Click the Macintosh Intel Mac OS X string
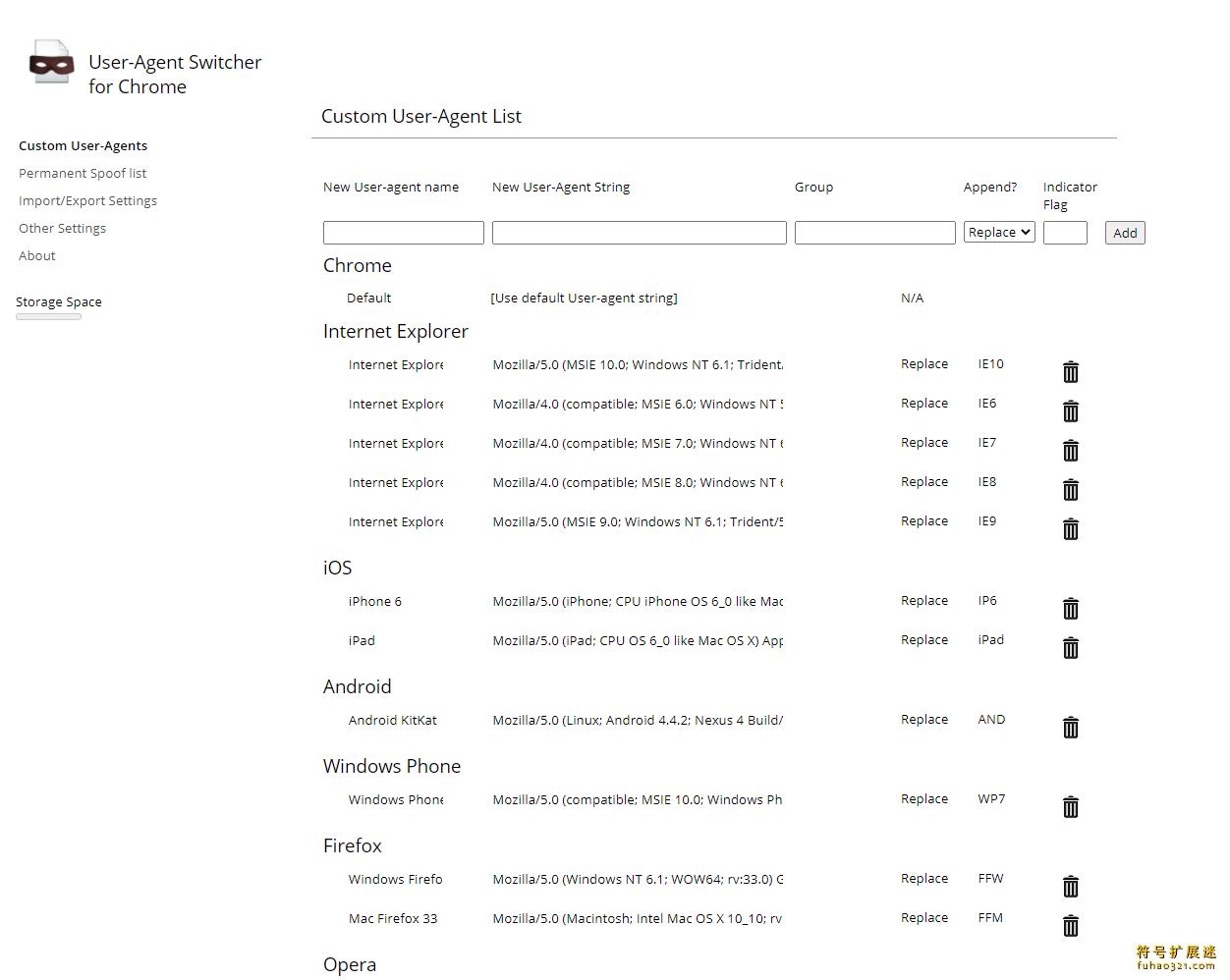Screen dimensions: 1230x980 [638, 918]
